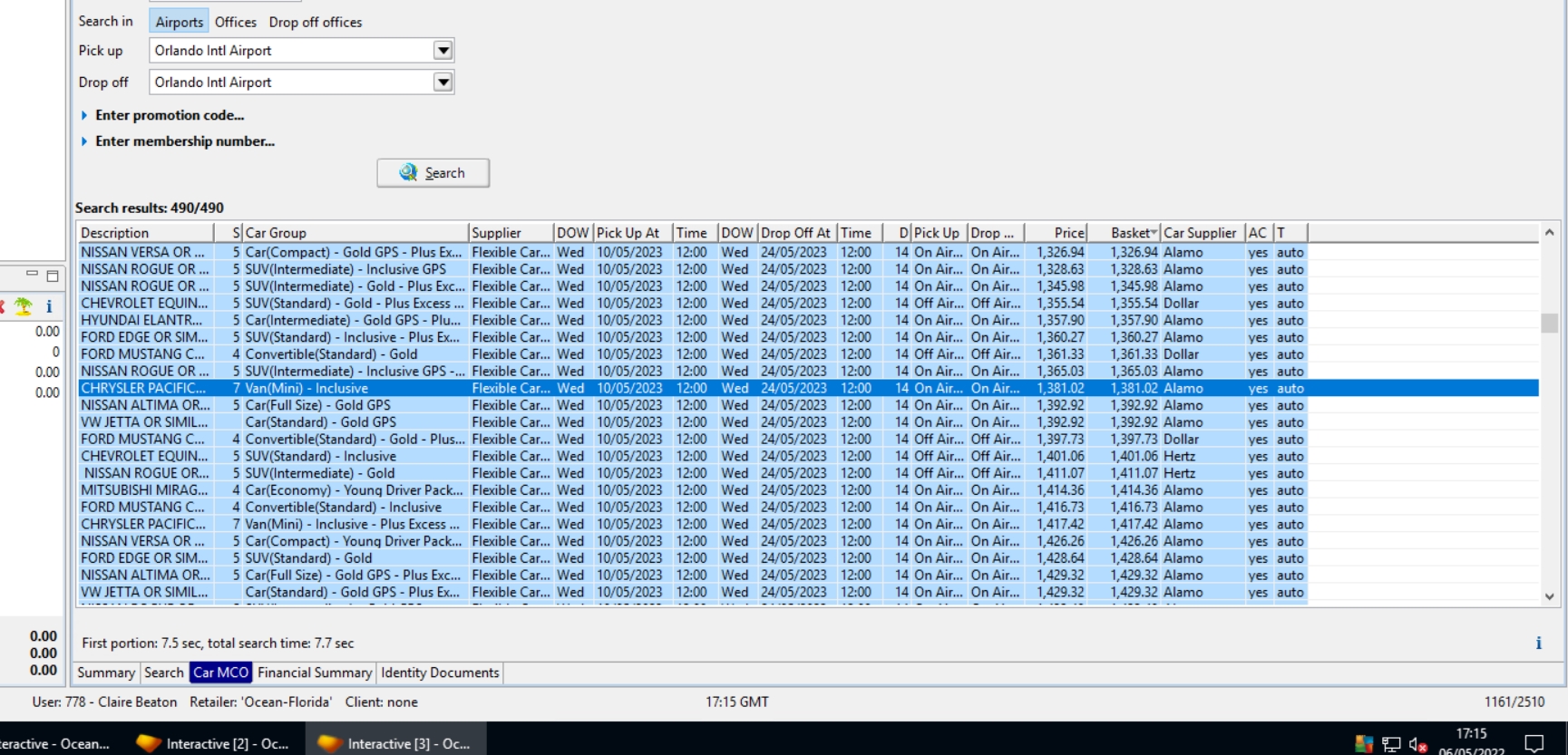Select the Ford Mustang row priced 1,361.33
1568x755 pixels.
pos(808,354)
